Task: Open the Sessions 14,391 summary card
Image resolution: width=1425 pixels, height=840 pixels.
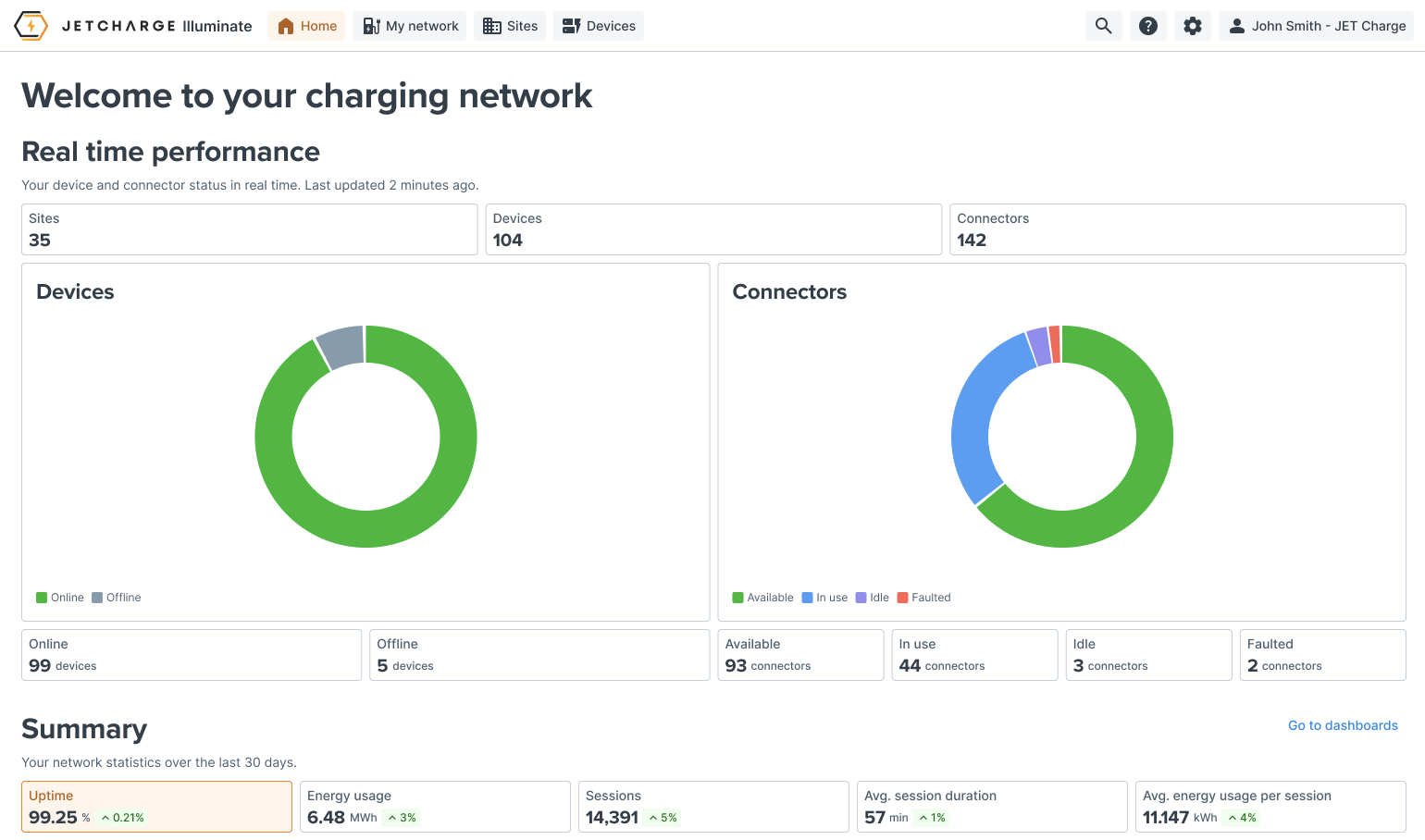Action: coord(713,807)
